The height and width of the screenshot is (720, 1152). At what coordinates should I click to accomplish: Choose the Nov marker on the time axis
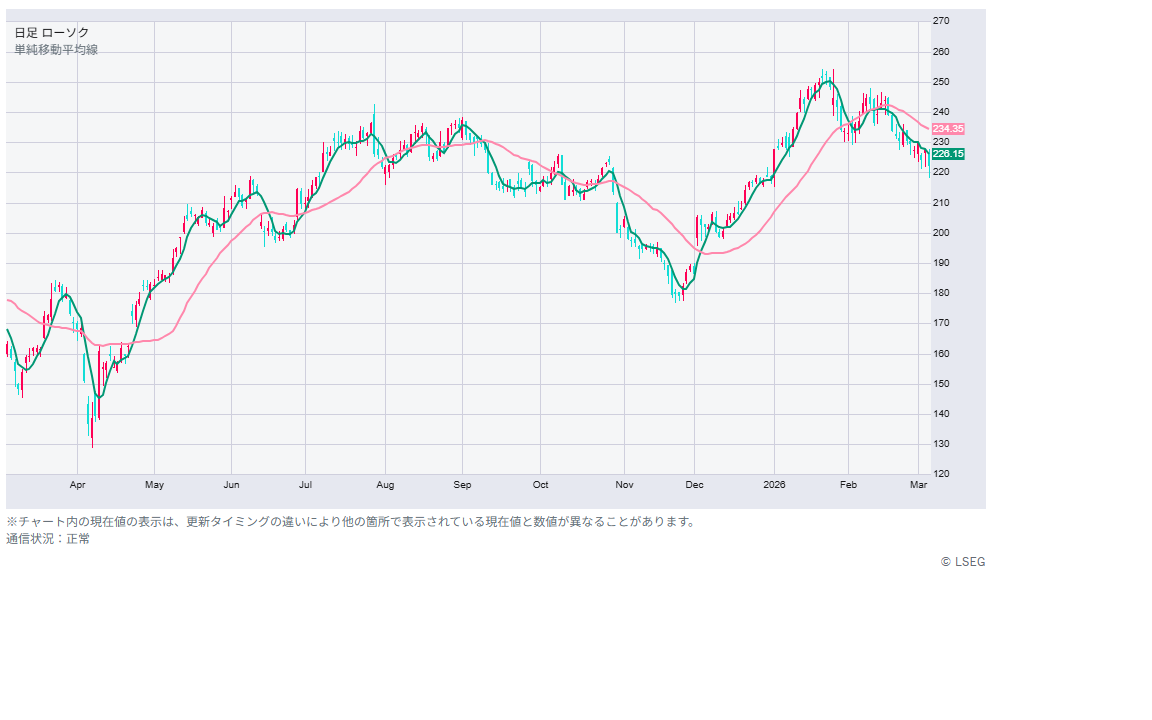click(x=624, y=485)
